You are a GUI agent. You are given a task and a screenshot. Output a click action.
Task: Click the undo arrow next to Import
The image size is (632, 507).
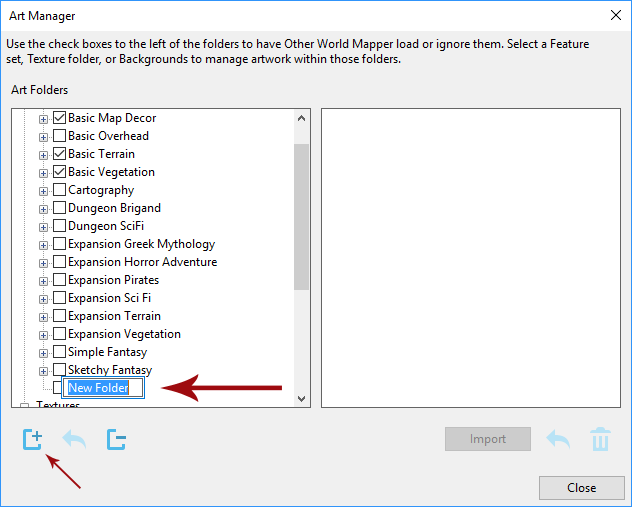click(558, 439)
